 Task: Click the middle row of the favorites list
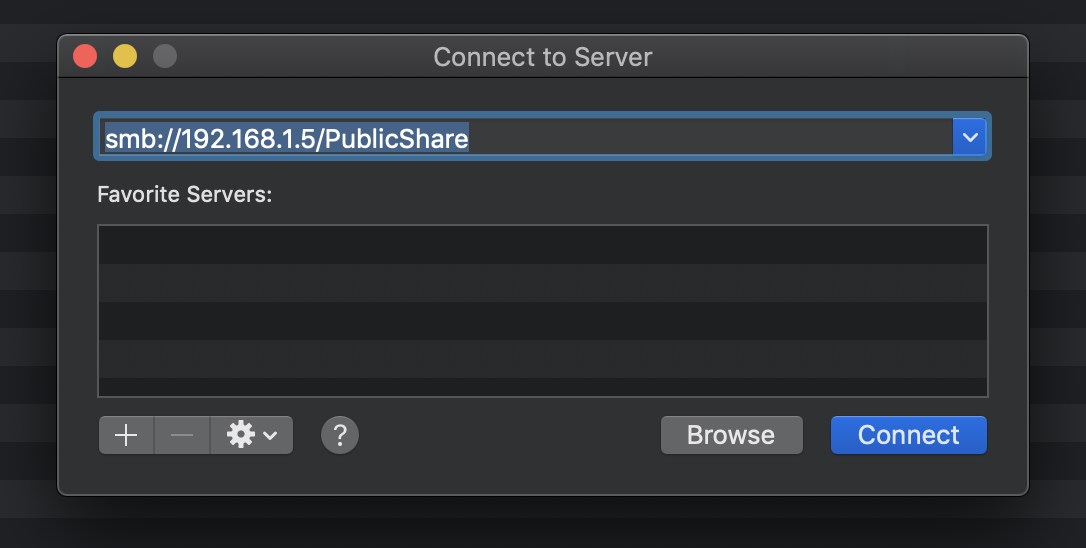pyautogui.click(x=542, y=321)
